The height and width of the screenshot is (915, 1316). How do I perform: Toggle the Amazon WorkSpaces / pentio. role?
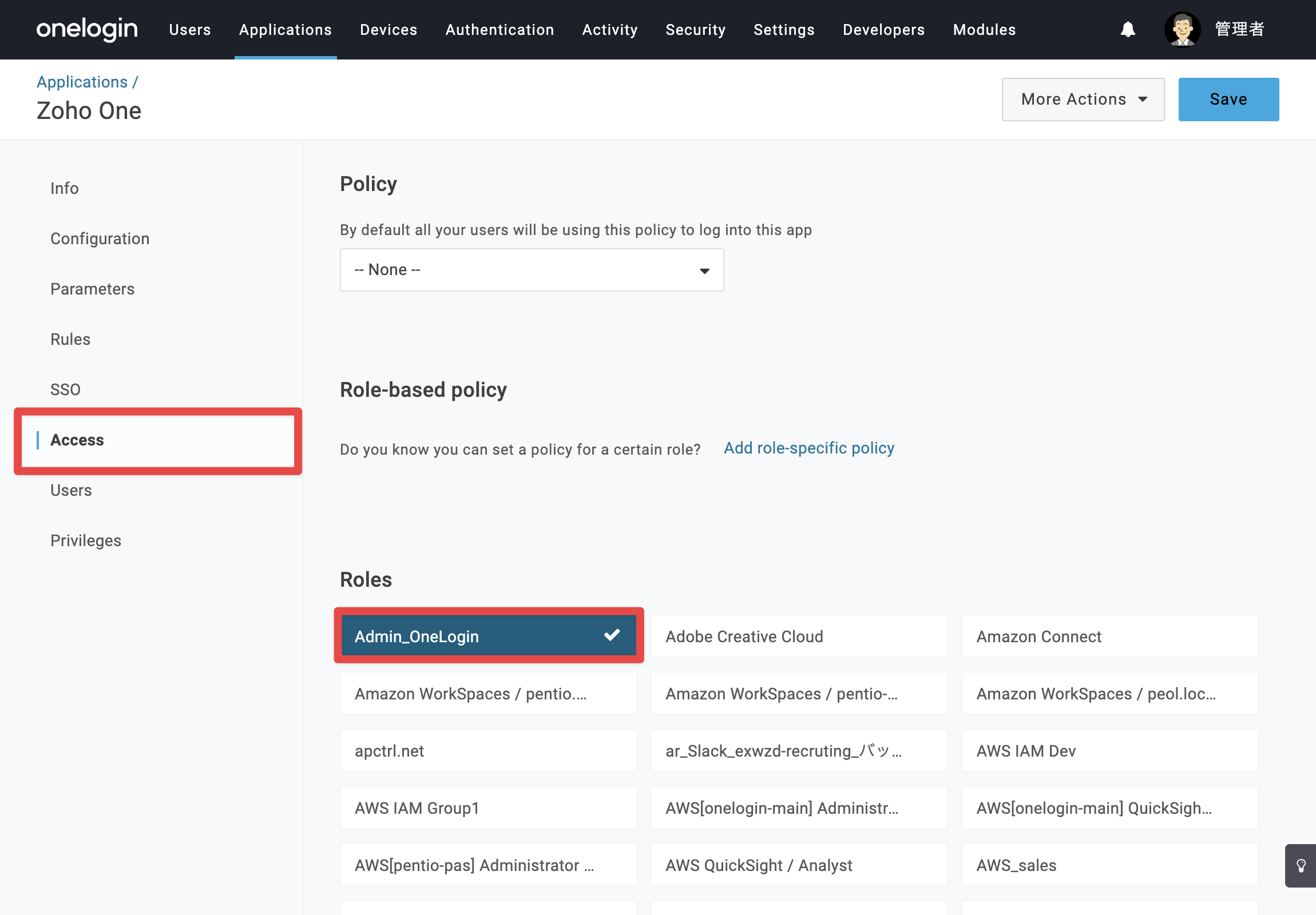point(488,693)
